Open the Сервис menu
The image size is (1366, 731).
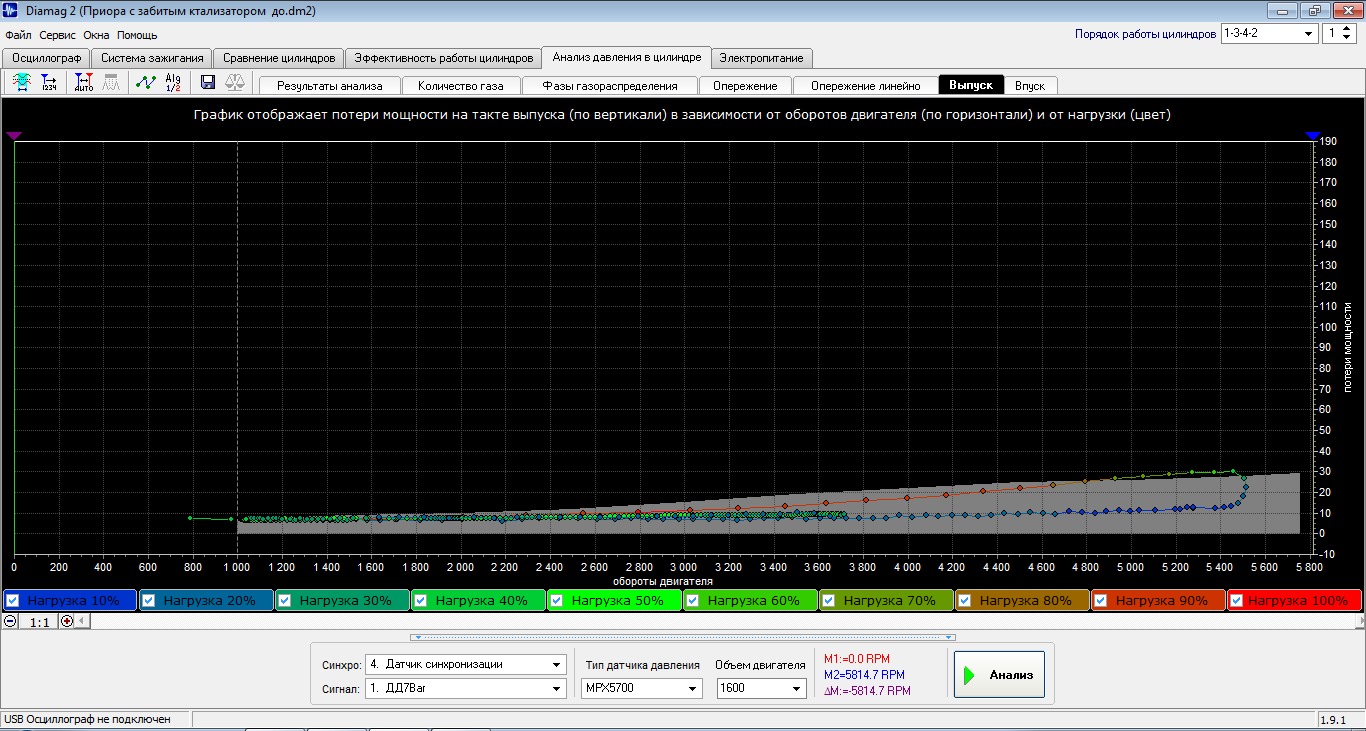(x=58, y=35)
